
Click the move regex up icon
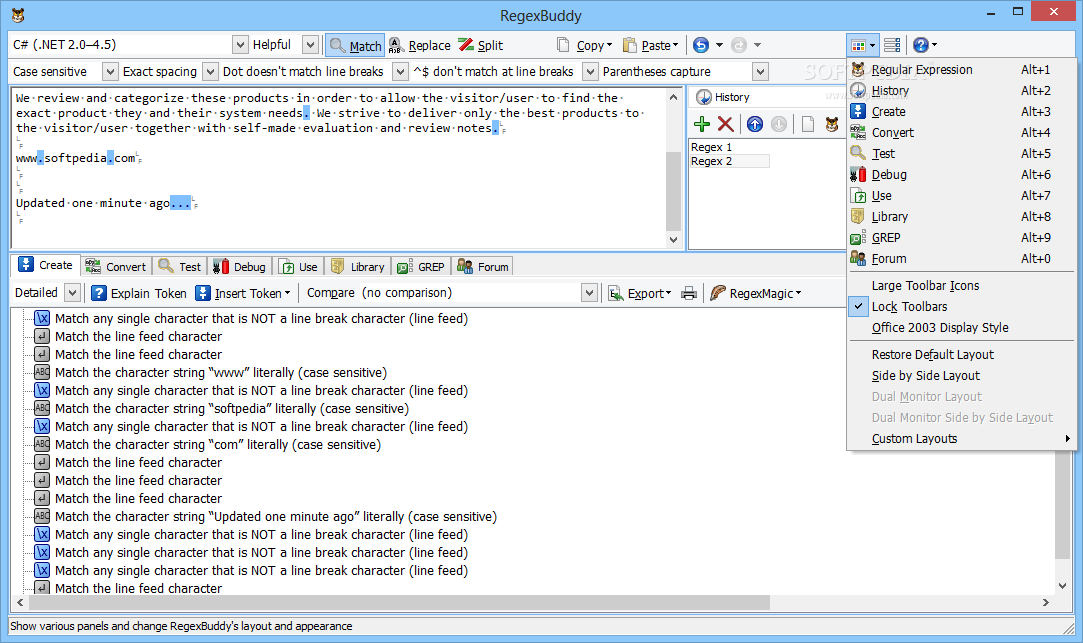coord(755,124)
